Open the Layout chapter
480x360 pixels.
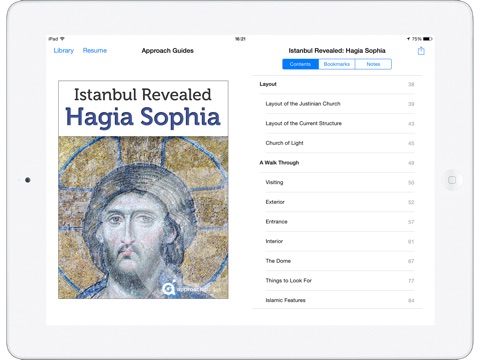click(337, 84)
